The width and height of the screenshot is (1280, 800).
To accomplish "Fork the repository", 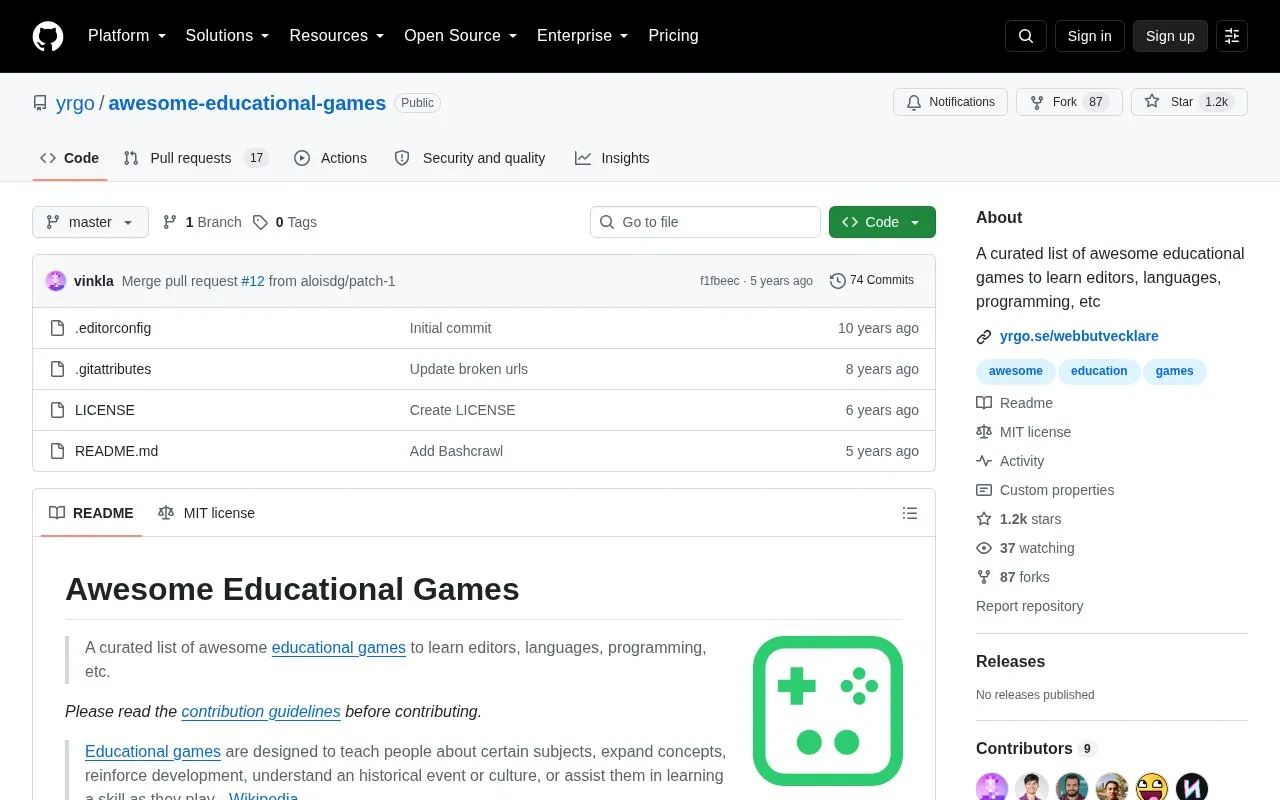I will [x=1069, y=102].
